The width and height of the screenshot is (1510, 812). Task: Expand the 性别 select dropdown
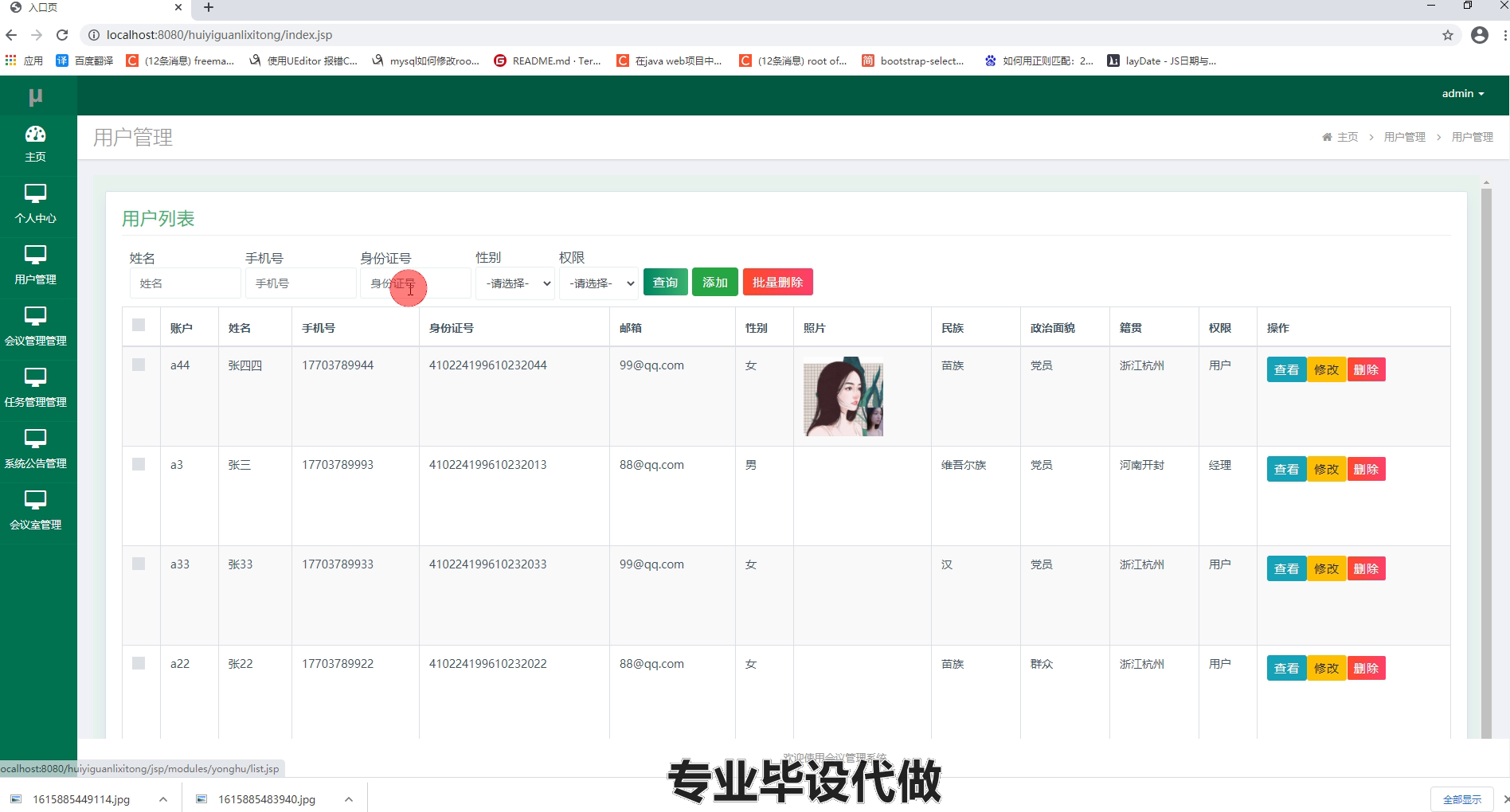click(515, 283)
